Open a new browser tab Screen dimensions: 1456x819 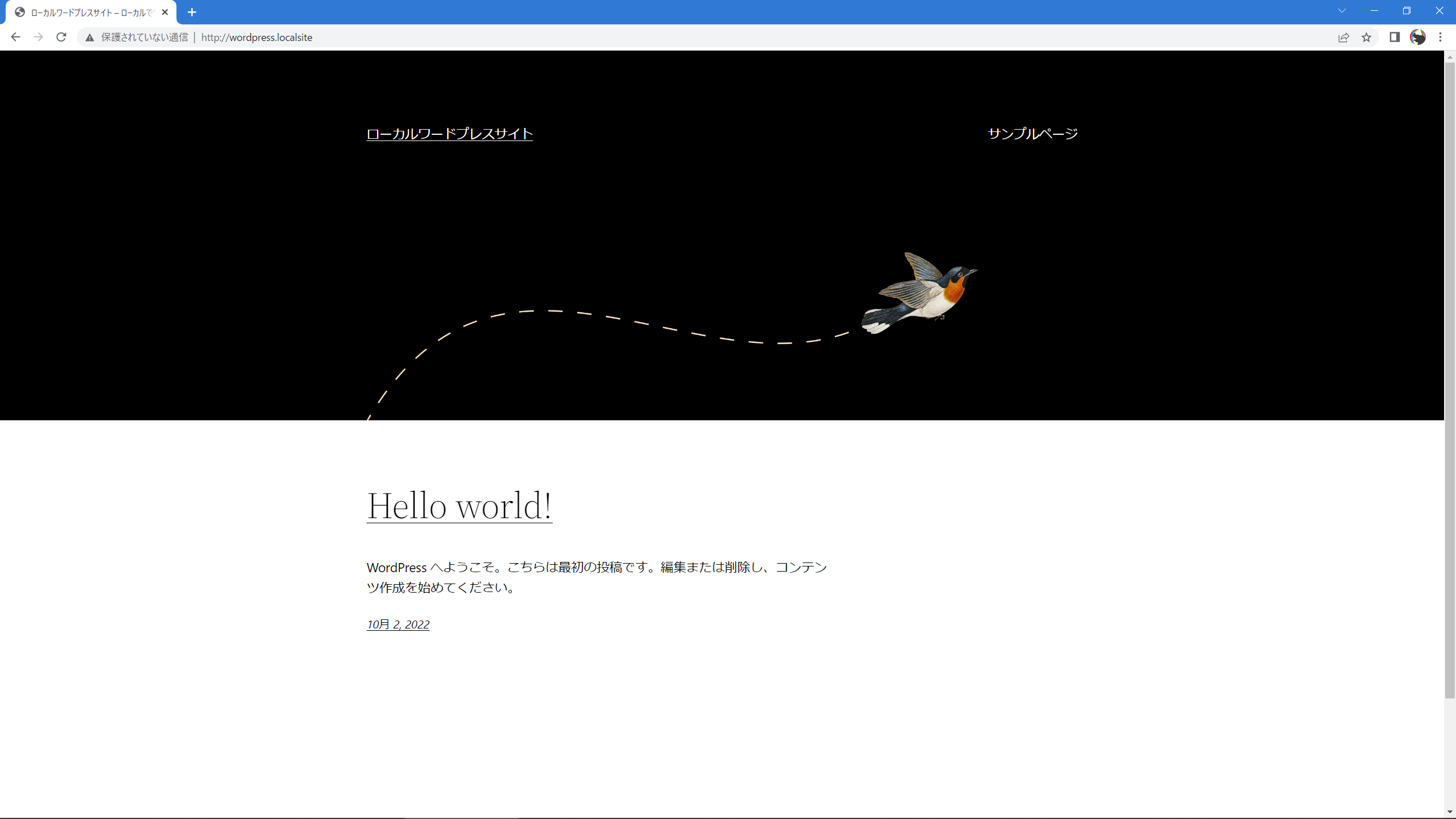point(192,12)
